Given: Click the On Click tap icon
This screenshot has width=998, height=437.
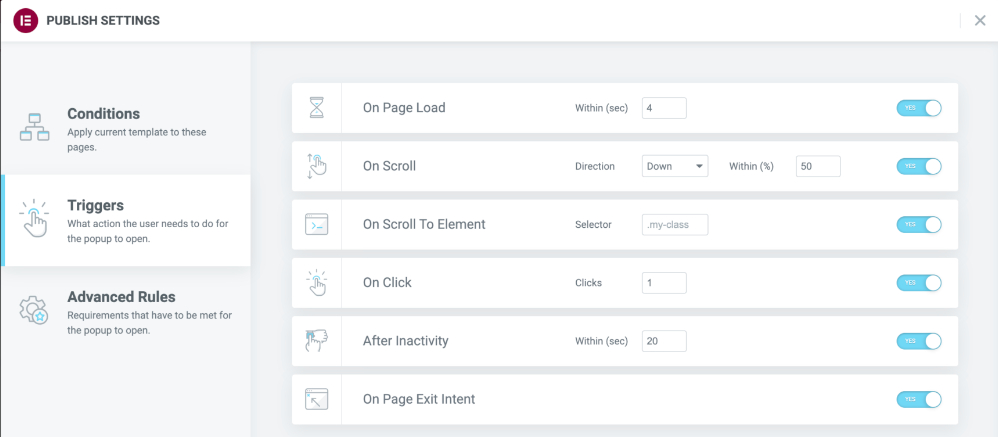Looking at the screenshot, I should point(316,283).
